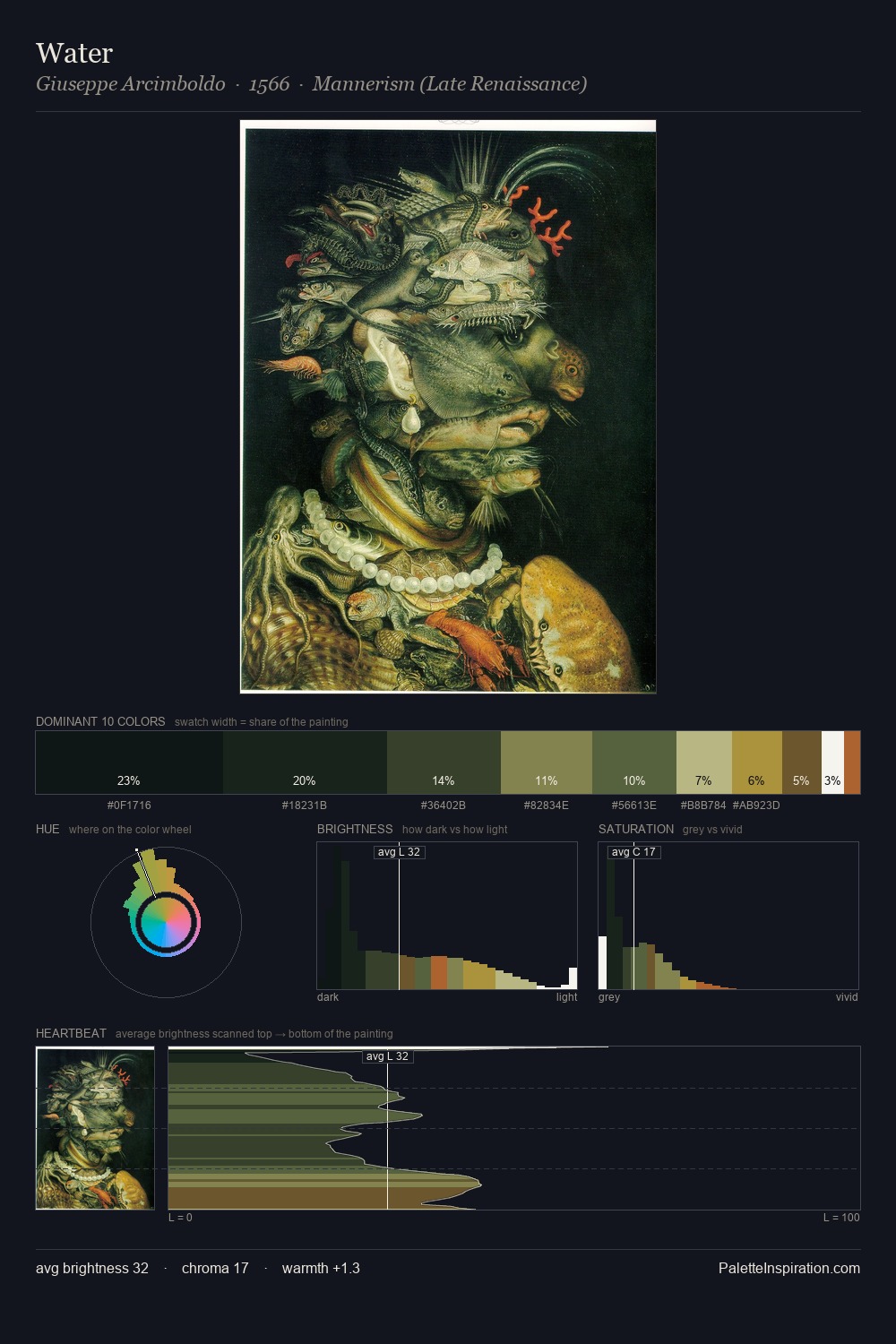Select the #18231B swatch at 20%
The image size is (896, 1344).
305,762
